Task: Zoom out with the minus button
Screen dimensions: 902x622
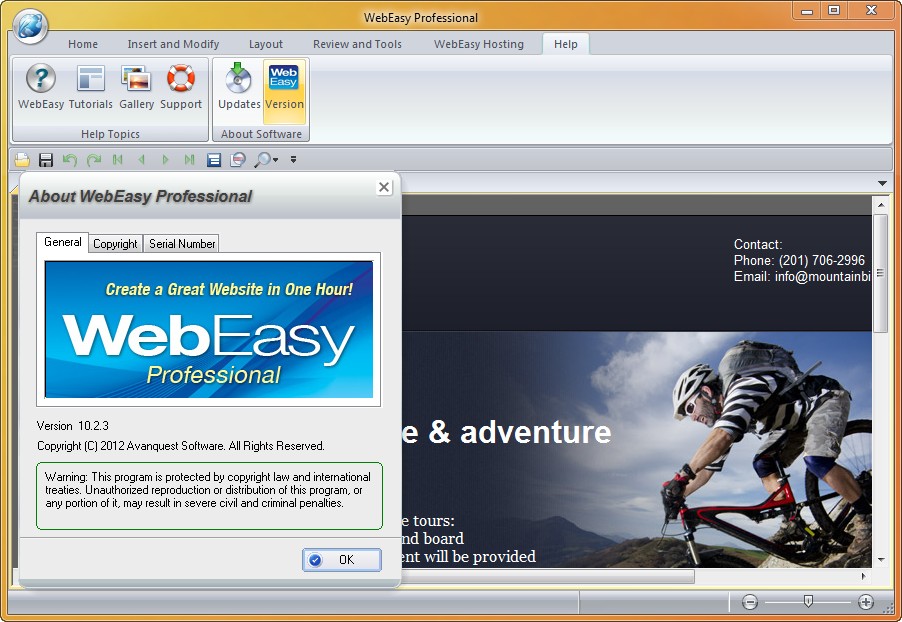Action: (x=750, y=602)
